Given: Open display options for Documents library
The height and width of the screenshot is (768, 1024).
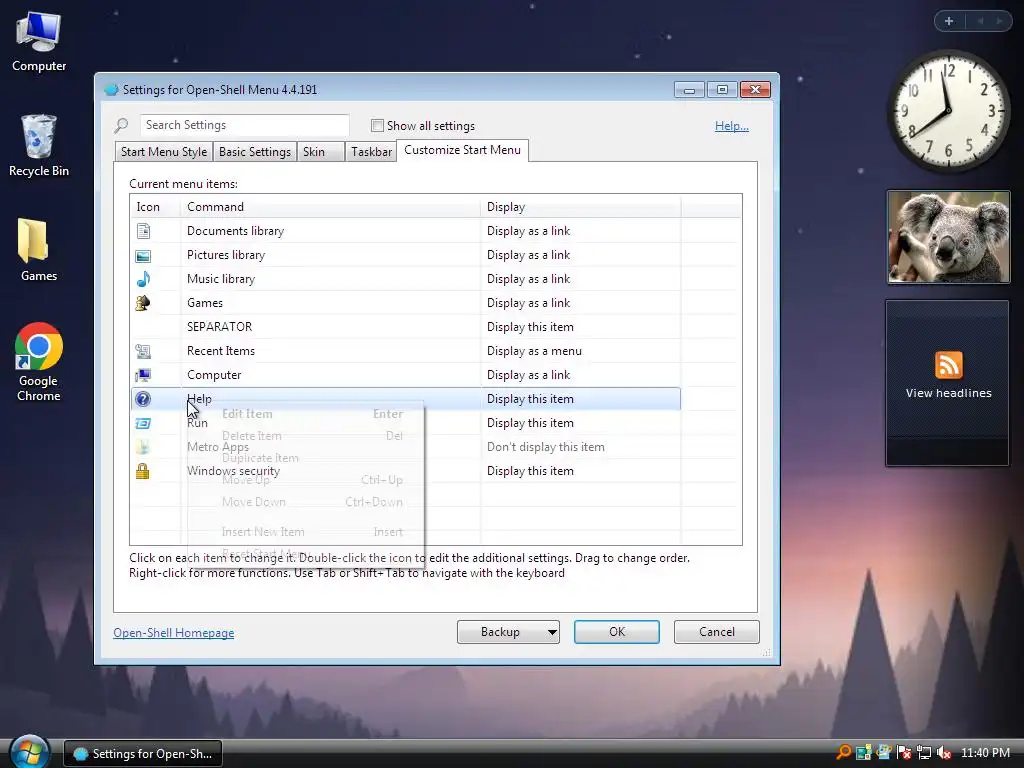Looking at the screenshot, I should coord(528,231).
